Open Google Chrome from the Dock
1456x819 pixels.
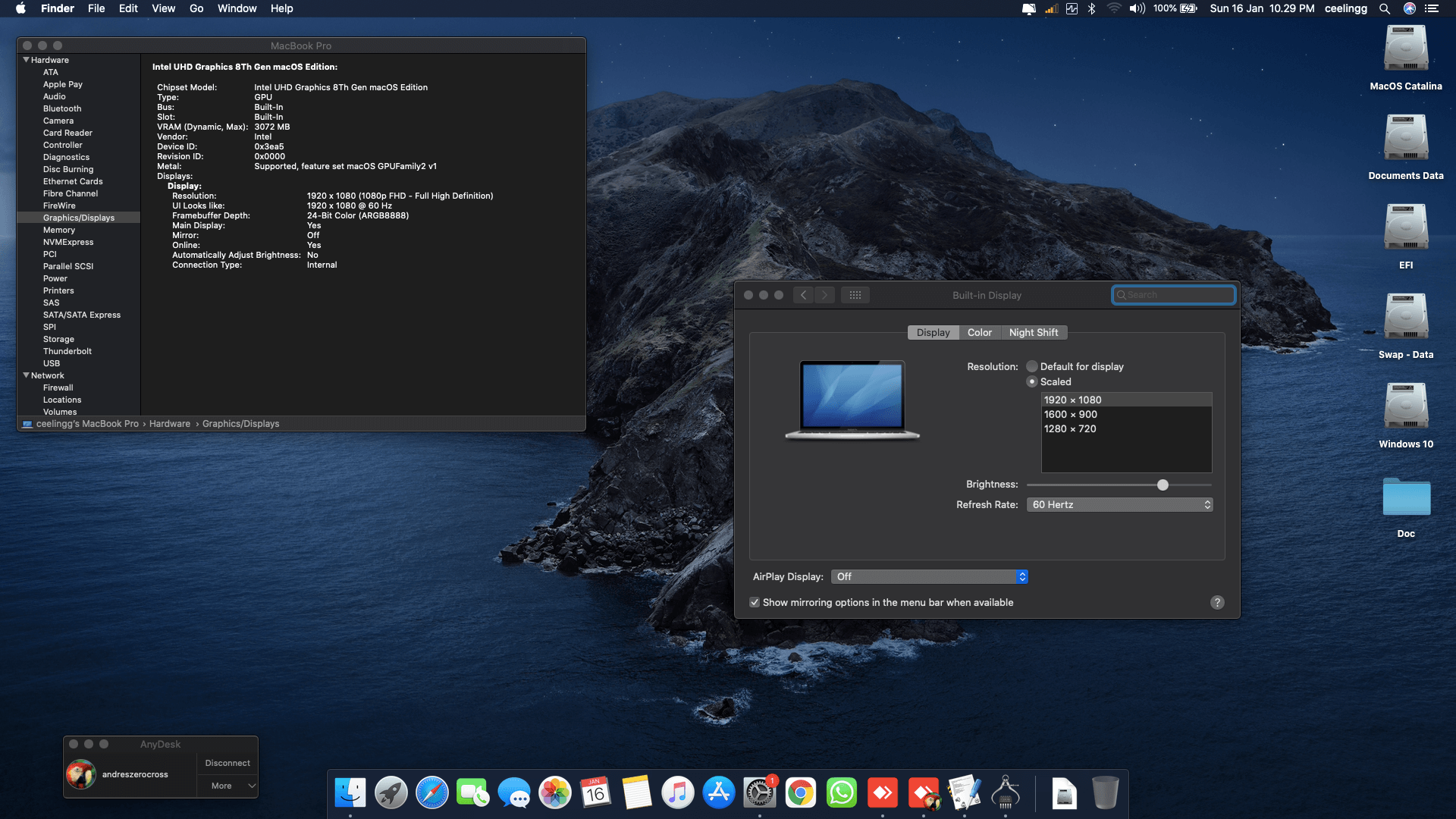tap(801, 792)
